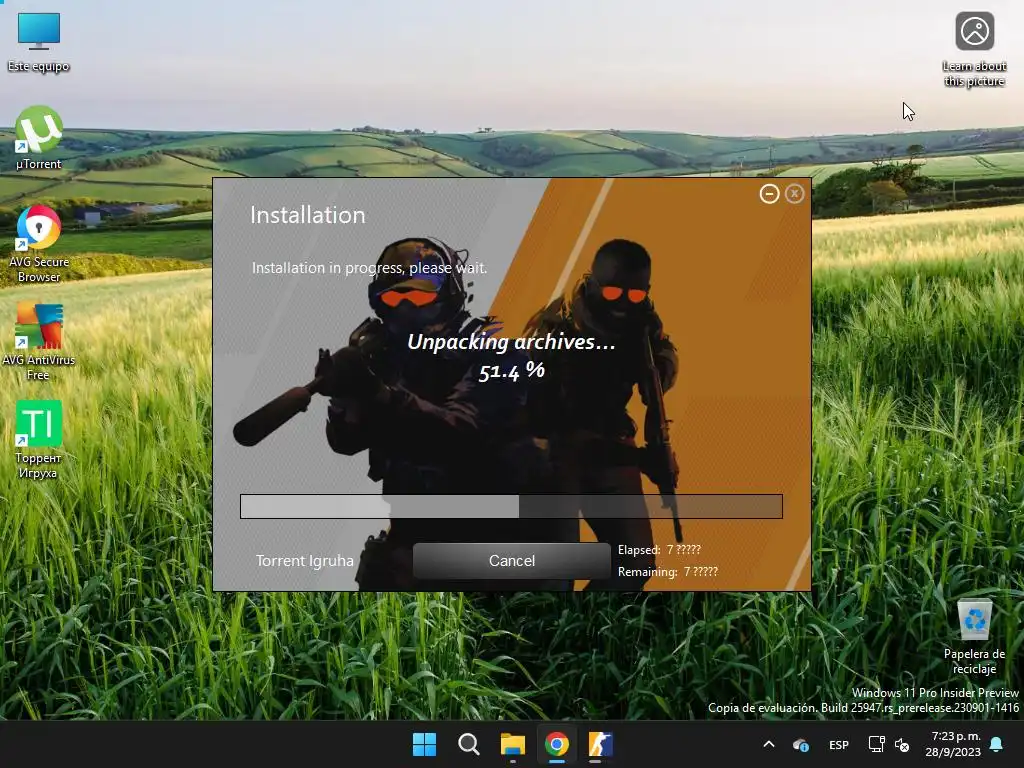Select the µTorrent desktop shortcut

(39, 138)
